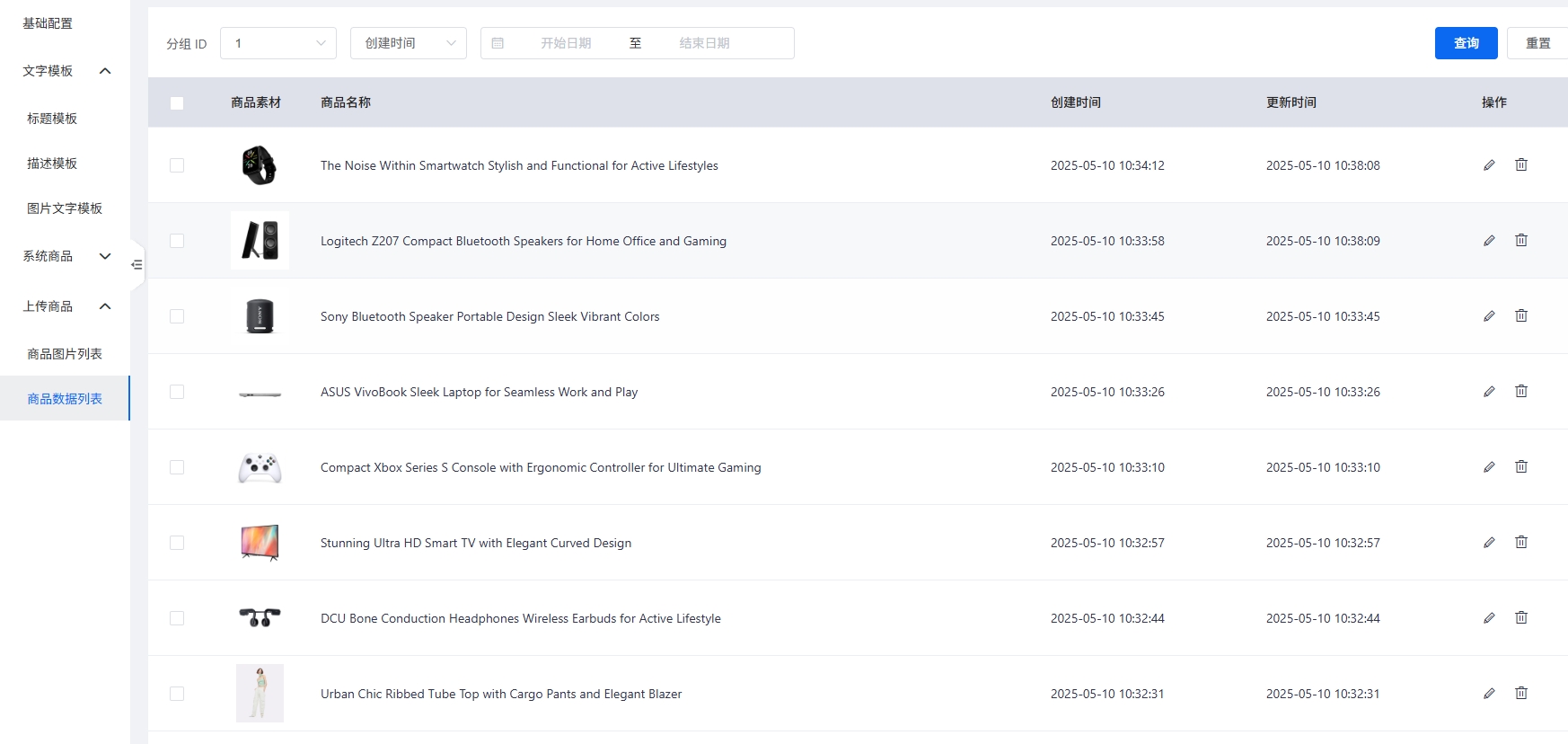Delete the DCU Bone Conduction Headphones row

(1521, 617)
